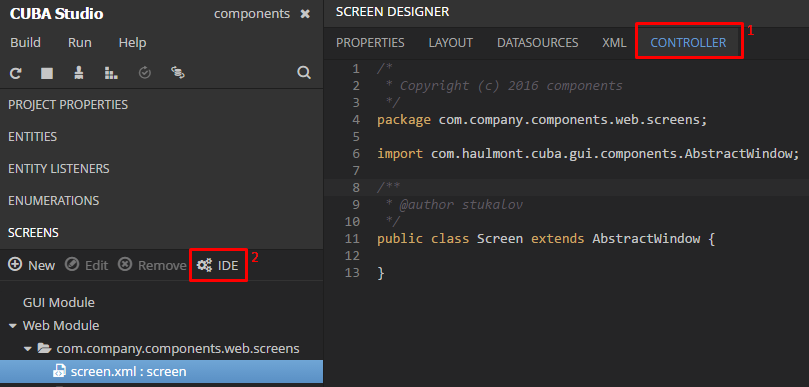The height and width of the screenshot is (387, 809).
Task: Click the Copyright (c) 2016 comment line
Action: click(504, 86)
